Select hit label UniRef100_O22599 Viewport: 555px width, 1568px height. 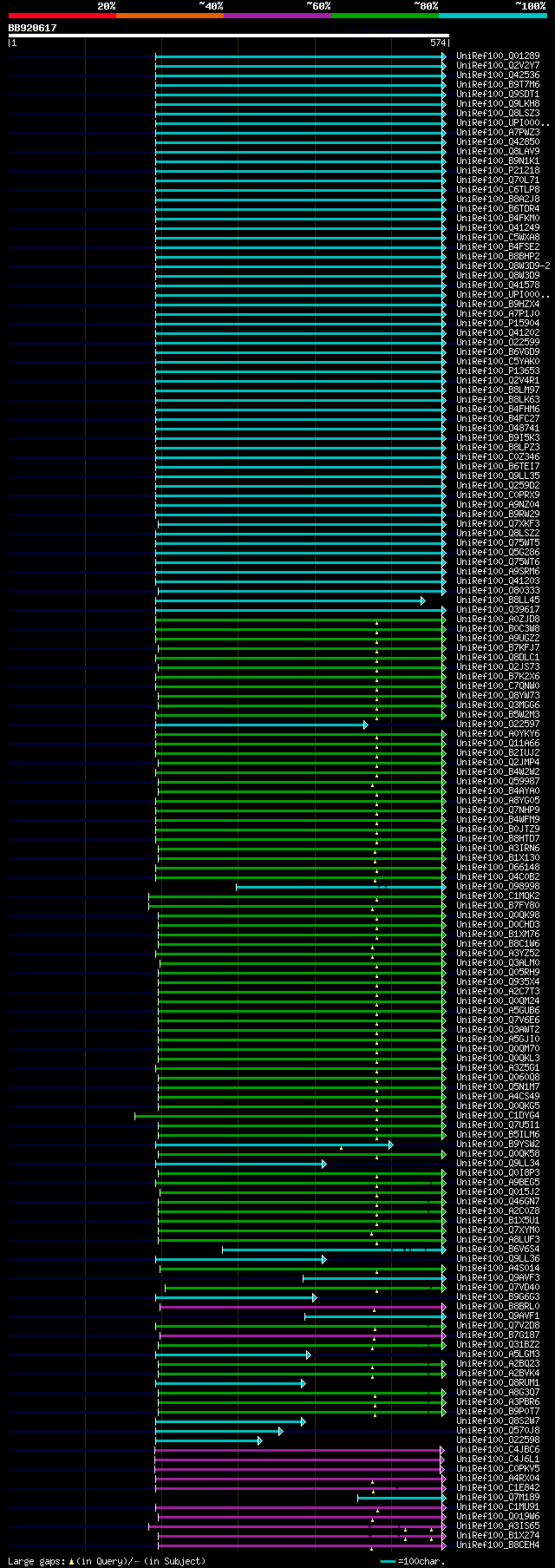498,343
